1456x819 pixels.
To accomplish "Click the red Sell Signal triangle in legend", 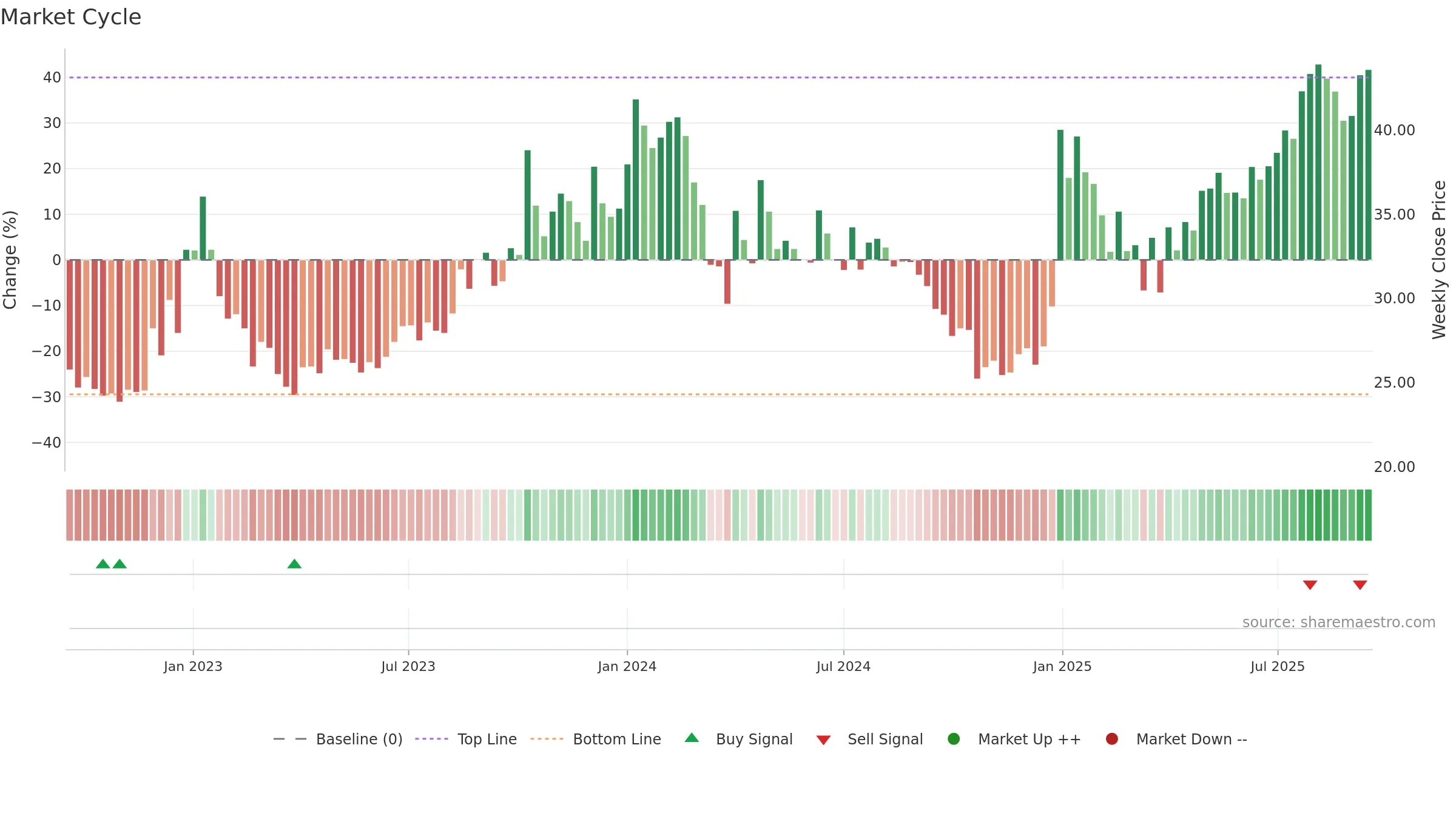I will click(823, 740).
